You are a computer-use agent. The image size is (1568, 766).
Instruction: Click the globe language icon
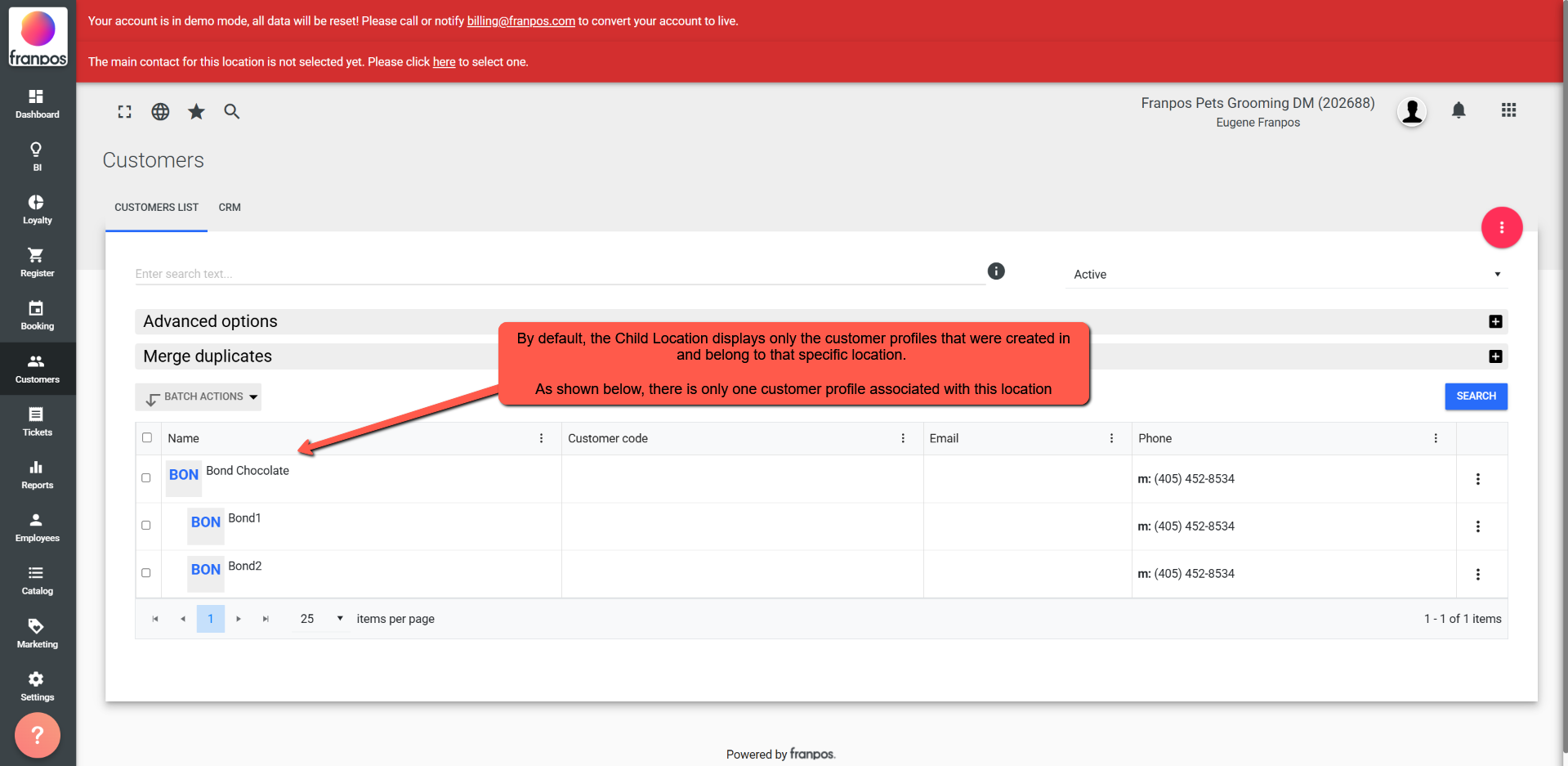pyautogui.click(x=160, y=112)
